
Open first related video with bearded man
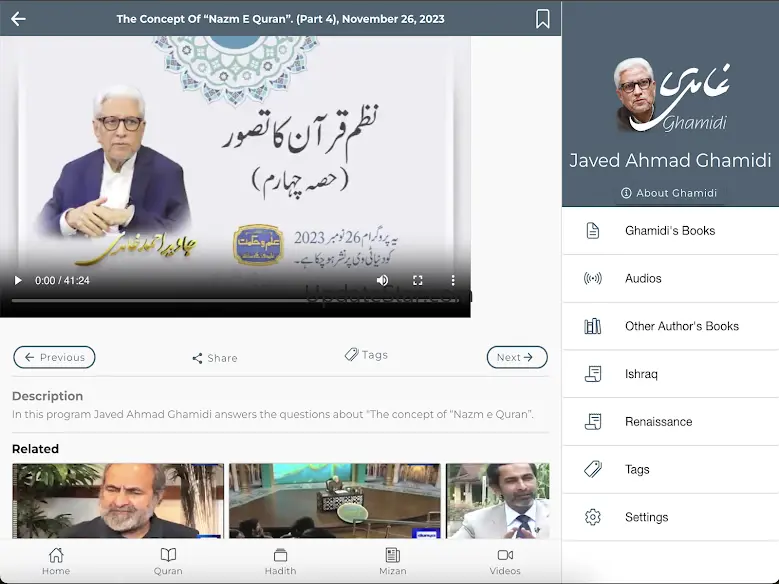(118, 501)
